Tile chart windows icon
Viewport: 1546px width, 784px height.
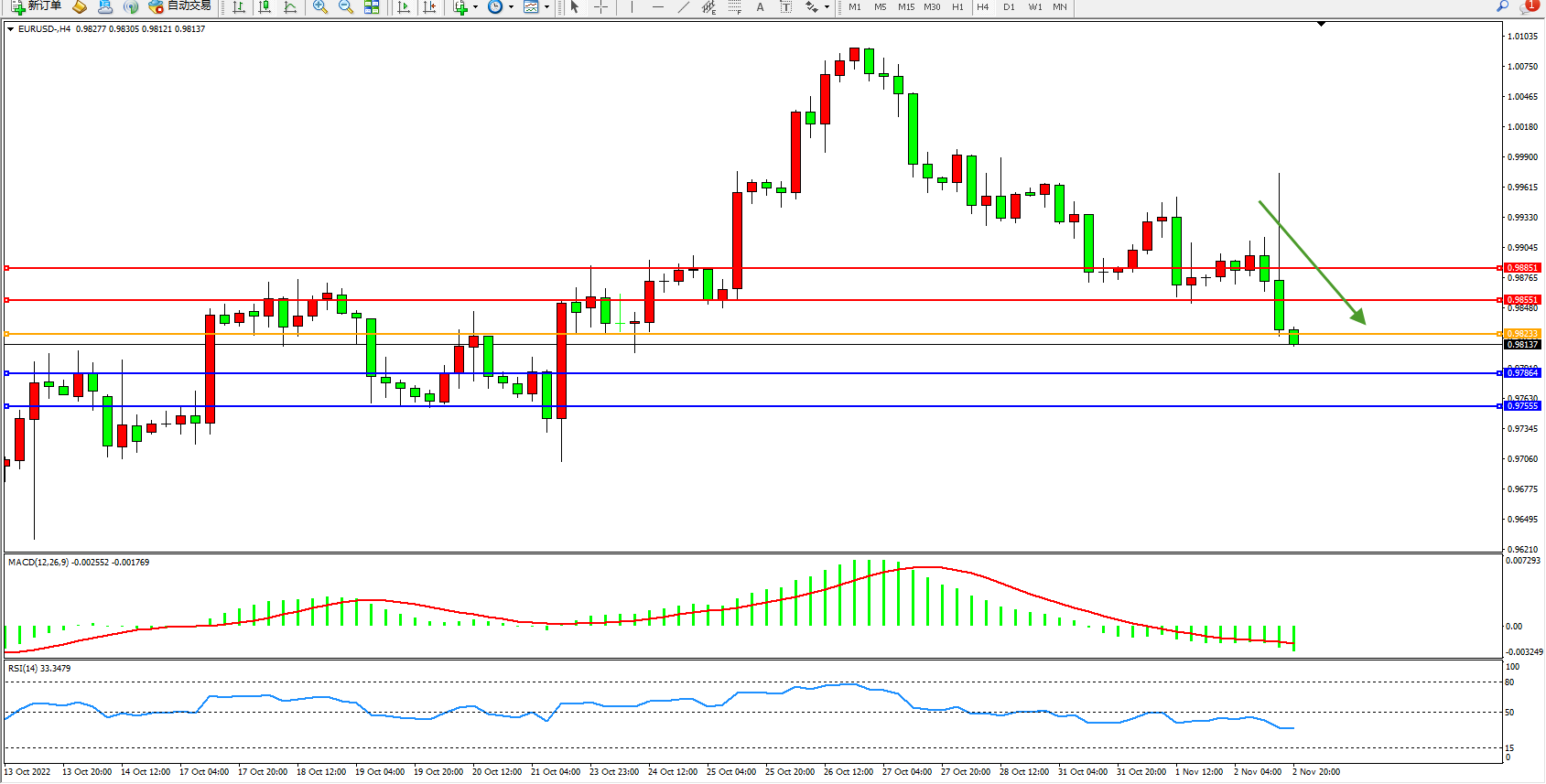[x=372, y=7]
